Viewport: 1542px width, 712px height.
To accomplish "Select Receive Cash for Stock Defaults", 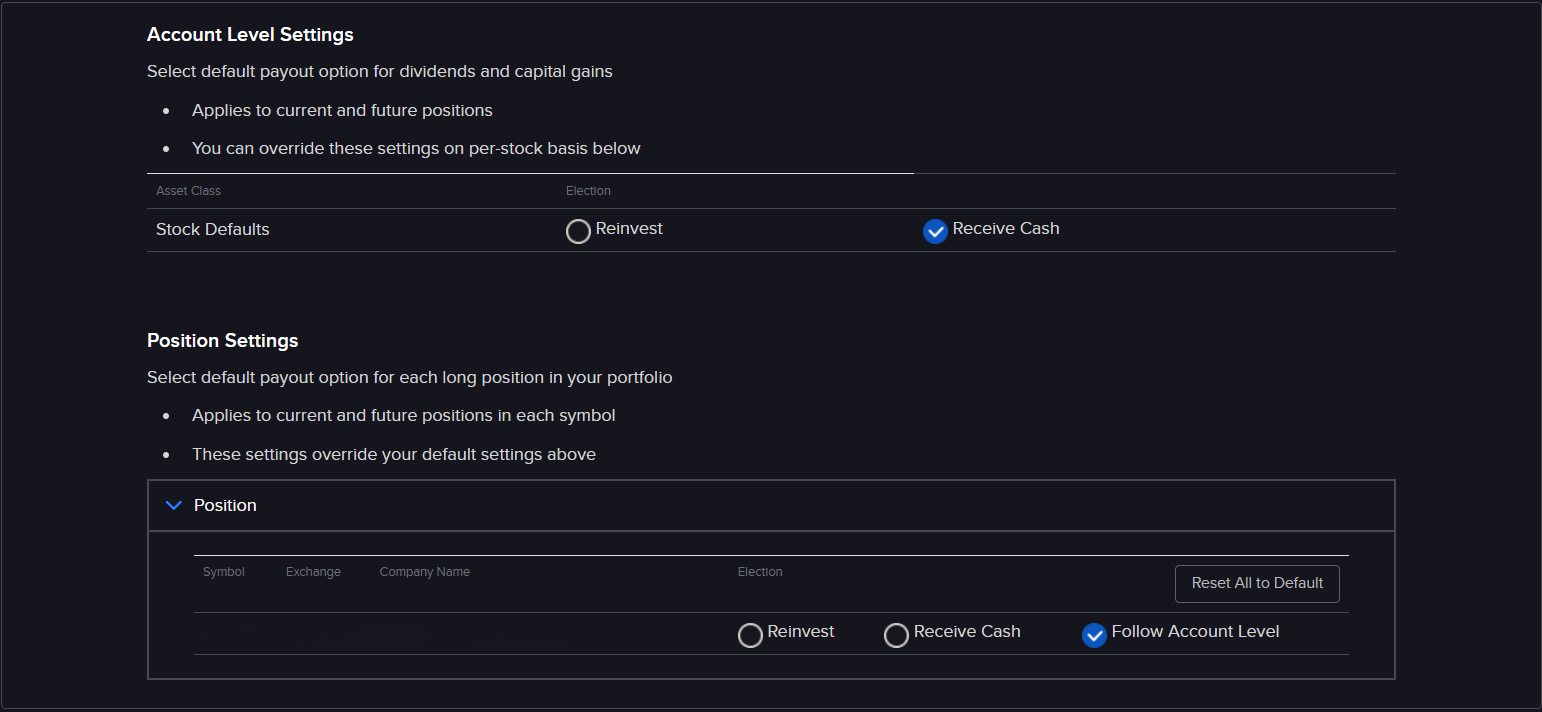I will pos(935,231).
